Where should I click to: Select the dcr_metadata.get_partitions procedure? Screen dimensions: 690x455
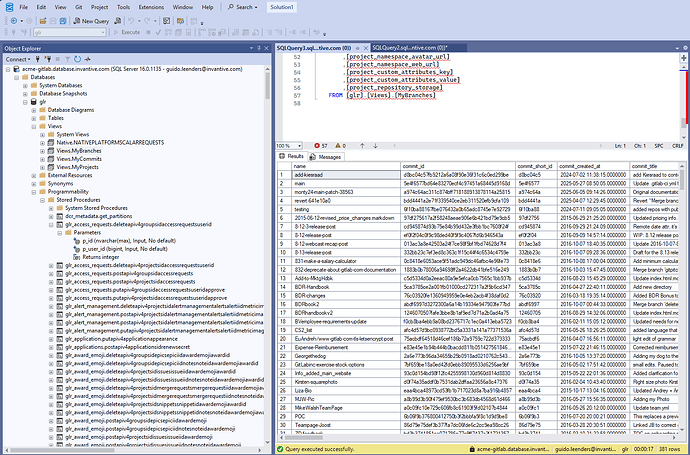pyautogui.click(x=99, y=216)
